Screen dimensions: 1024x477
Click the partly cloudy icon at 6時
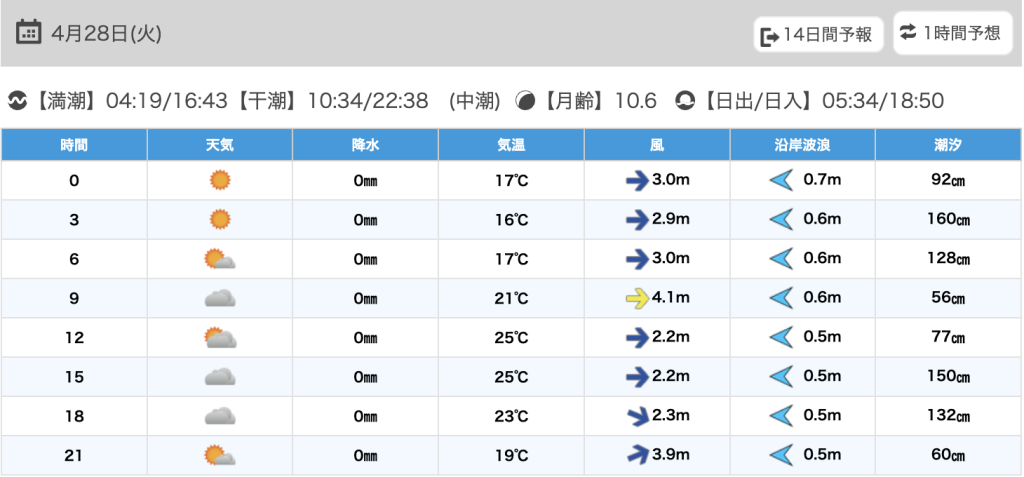(219, 259)
